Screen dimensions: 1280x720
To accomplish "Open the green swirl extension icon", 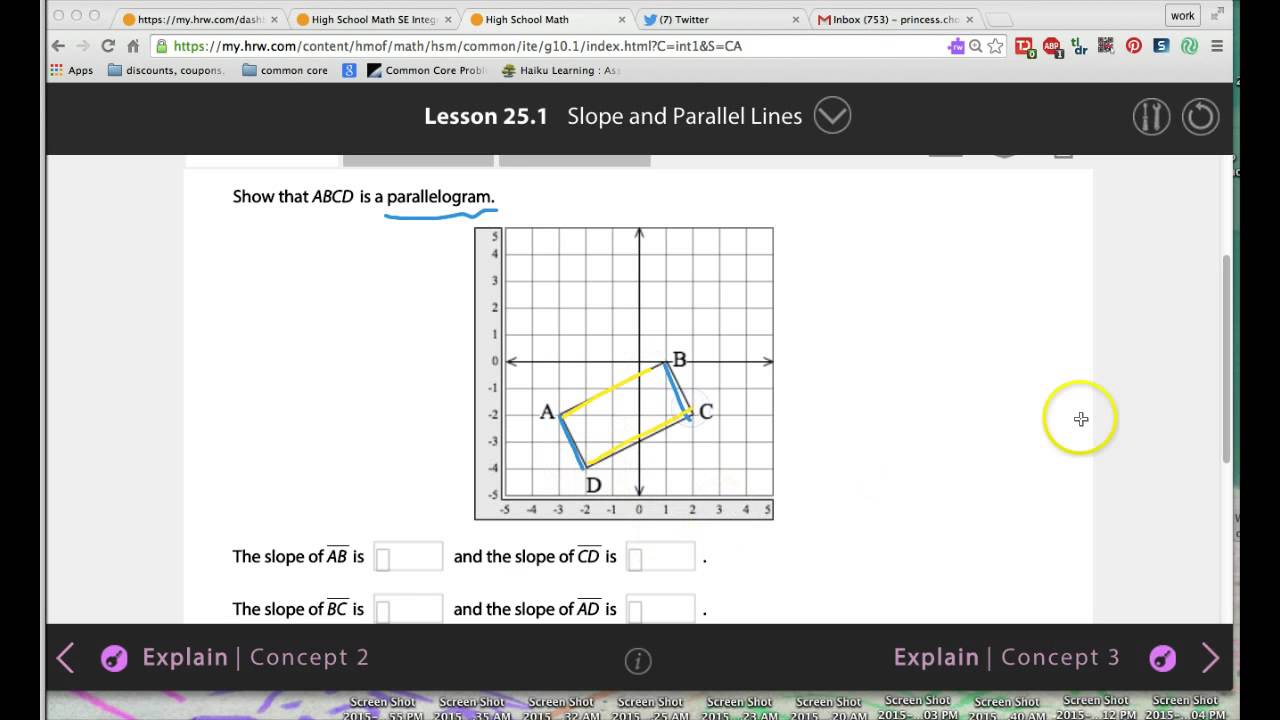I will coord(1189,46).
